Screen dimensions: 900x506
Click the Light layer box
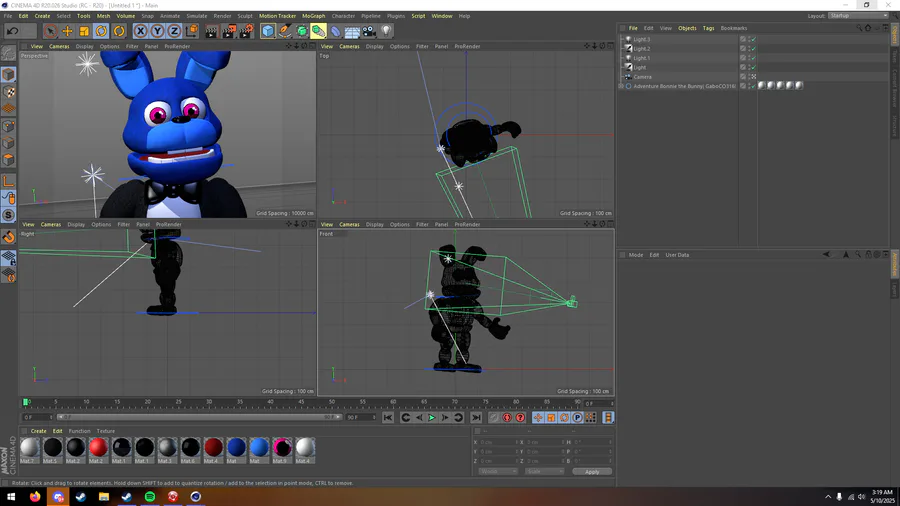point(743,67)
